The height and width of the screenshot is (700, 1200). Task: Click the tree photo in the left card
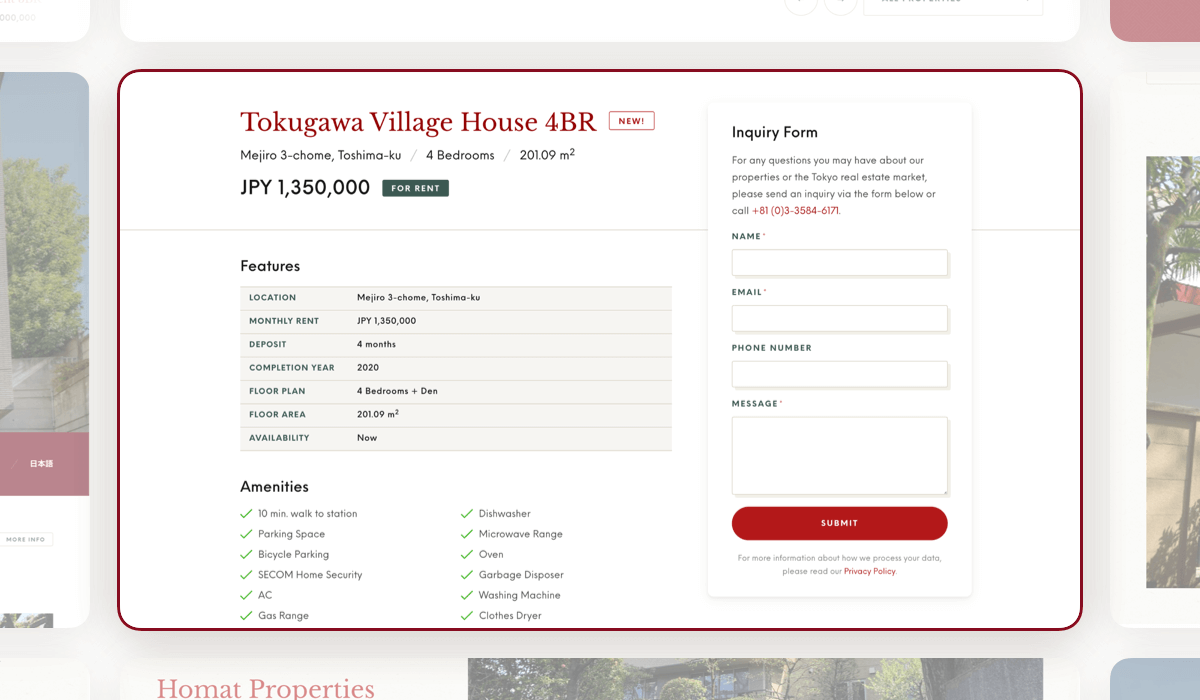tap(44, 253)
